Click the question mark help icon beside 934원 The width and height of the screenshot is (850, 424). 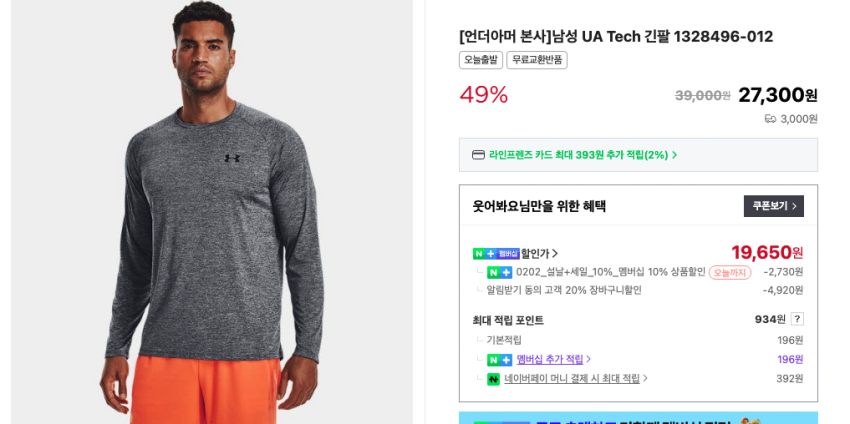pos(797,319)
